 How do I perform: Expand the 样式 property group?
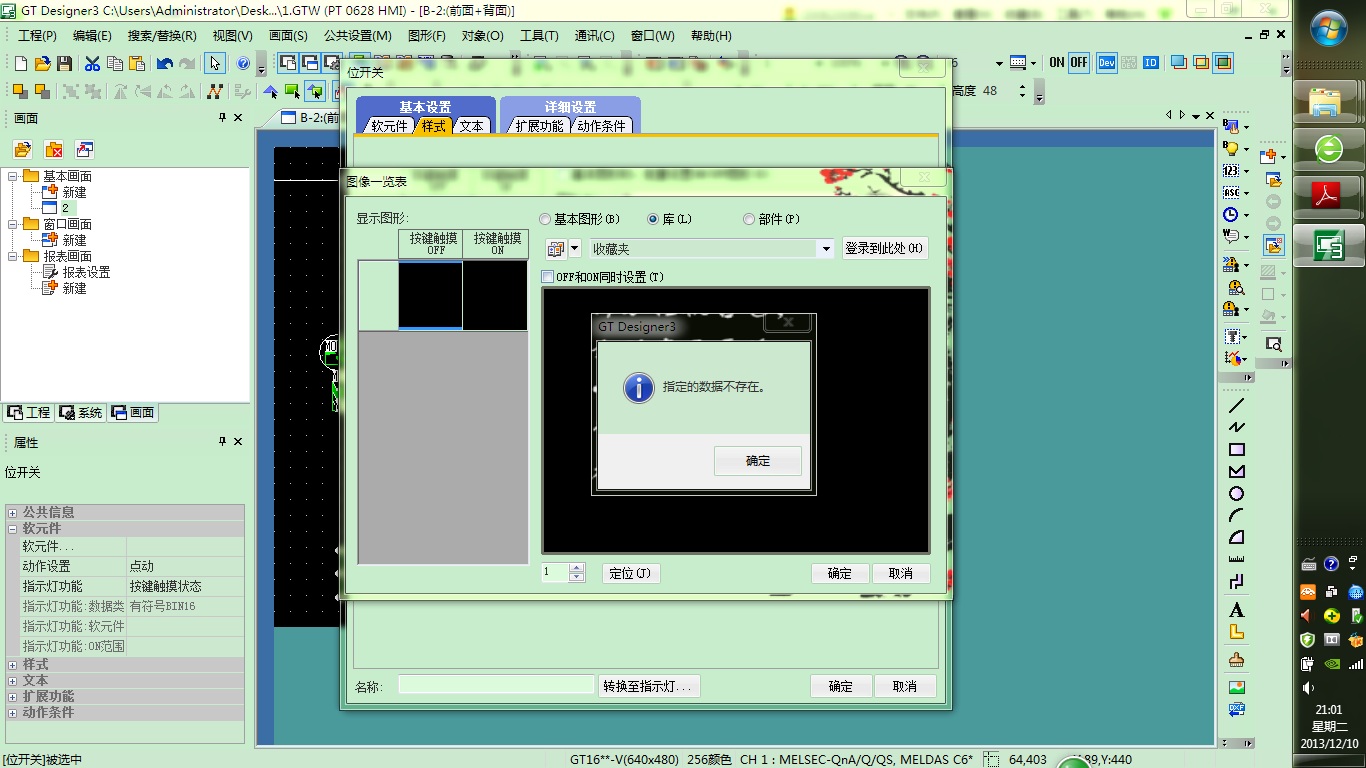(x=13, y=664)
